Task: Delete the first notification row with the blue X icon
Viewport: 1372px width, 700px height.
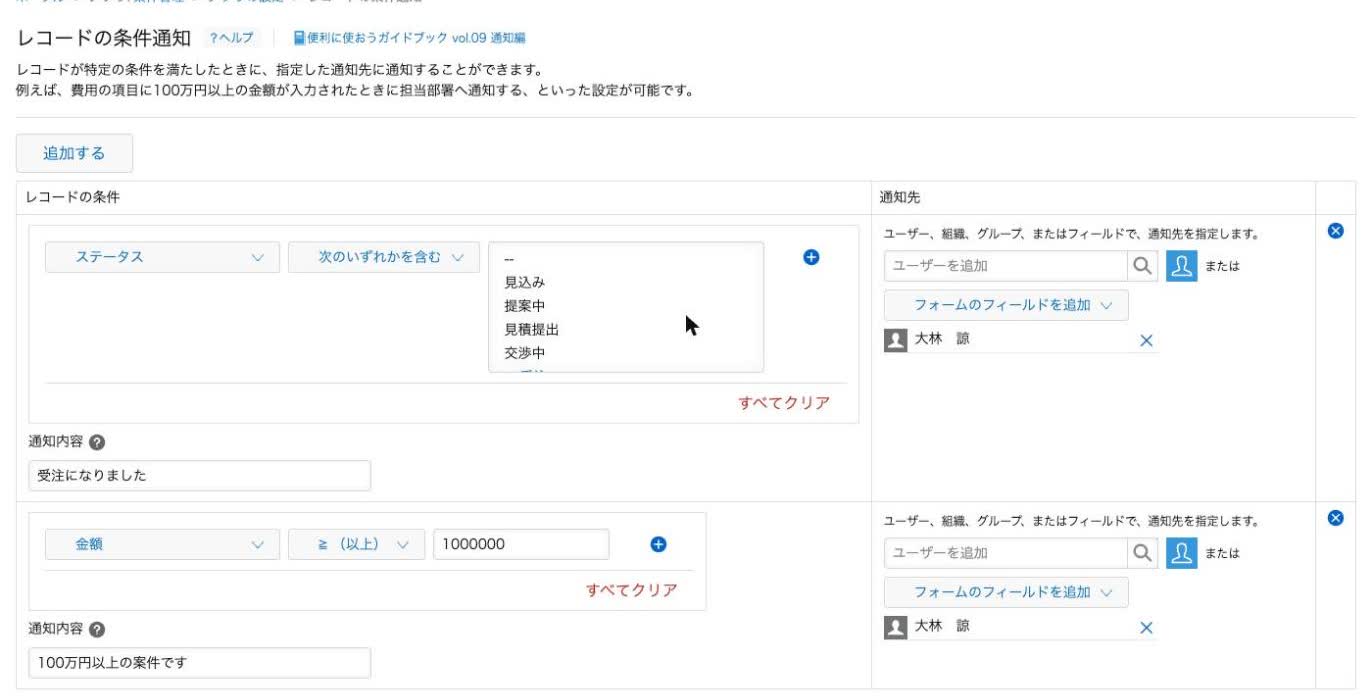Action: (x=1335, y=231)
